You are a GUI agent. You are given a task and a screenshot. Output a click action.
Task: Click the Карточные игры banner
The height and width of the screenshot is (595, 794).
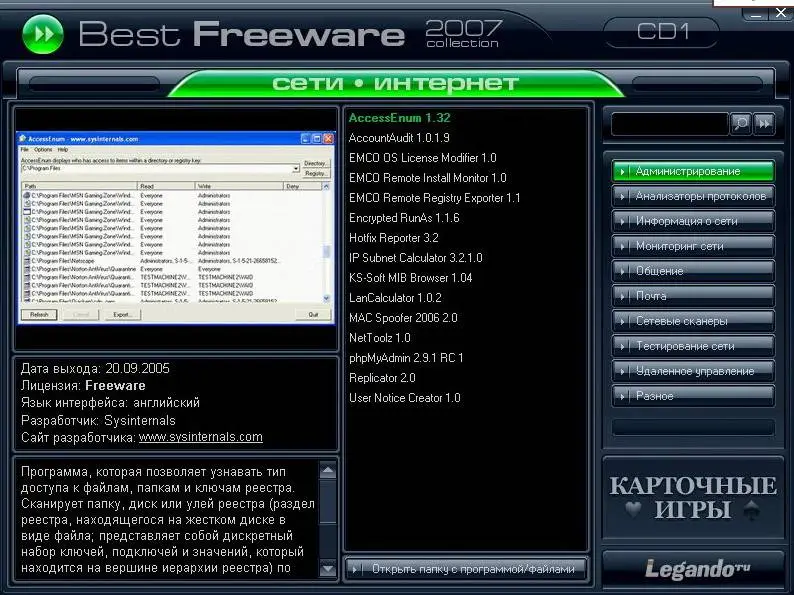pyautogui.click(x=693, y=498)
